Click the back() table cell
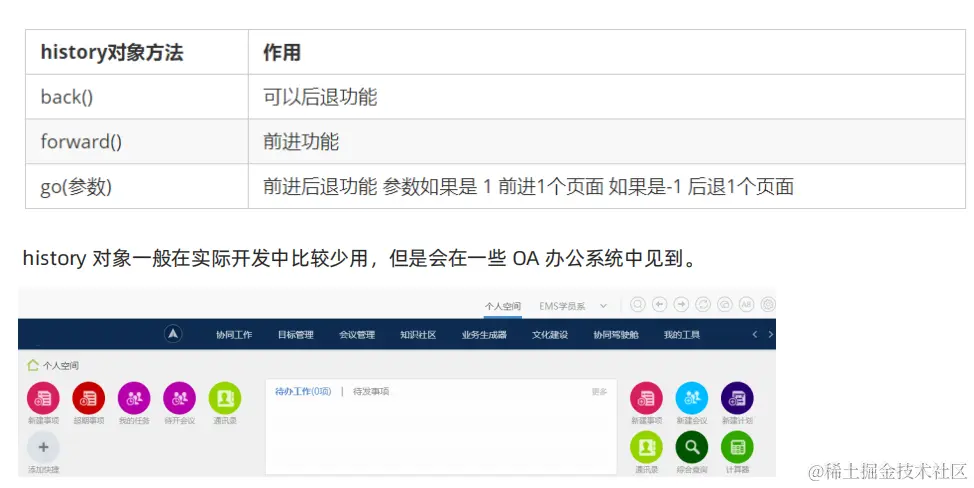The image size is (974, 488). tap(137, 97)
